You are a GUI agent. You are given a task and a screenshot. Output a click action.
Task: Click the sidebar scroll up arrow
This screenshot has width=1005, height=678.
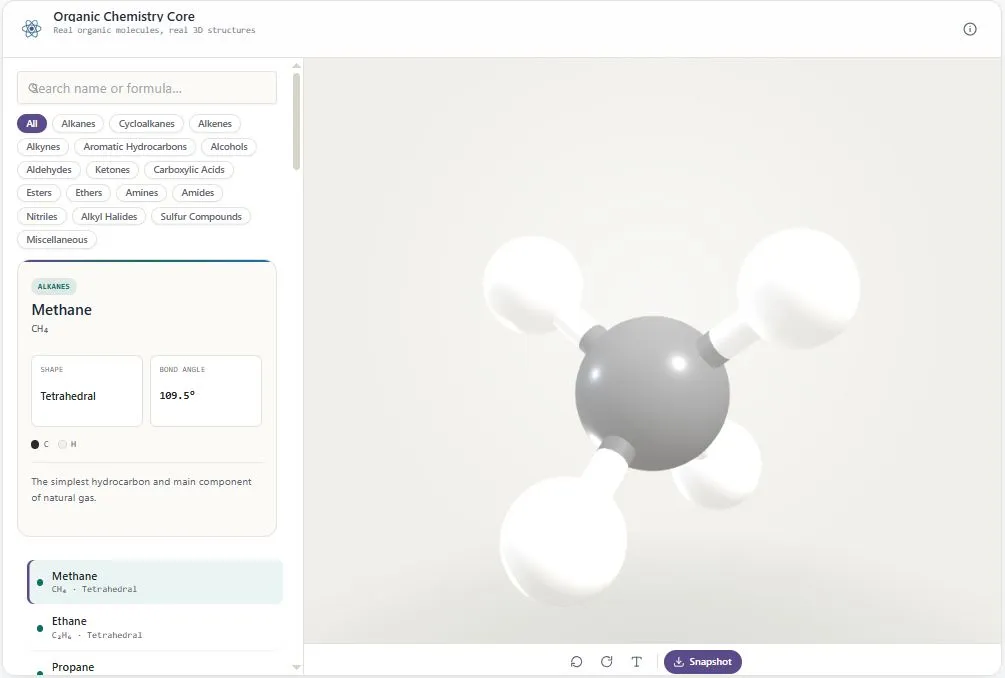[x=296, y=65]
